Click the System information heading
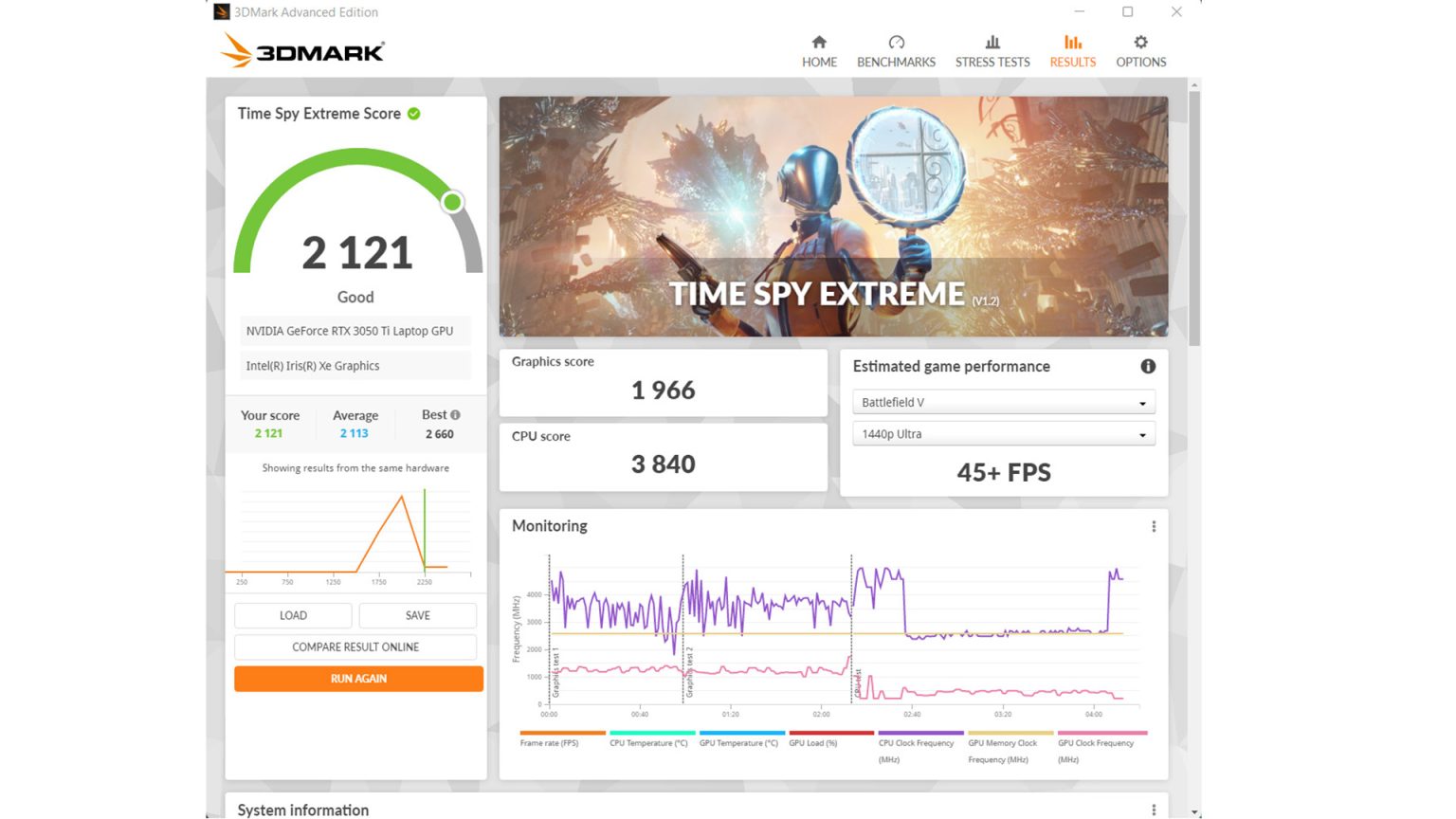 pos(303,810)
